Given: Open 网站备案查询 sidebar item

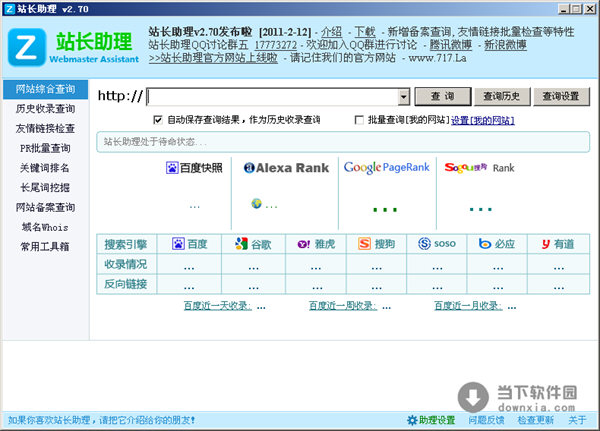Looking at the screenshot, I should [x=46, y=207].
